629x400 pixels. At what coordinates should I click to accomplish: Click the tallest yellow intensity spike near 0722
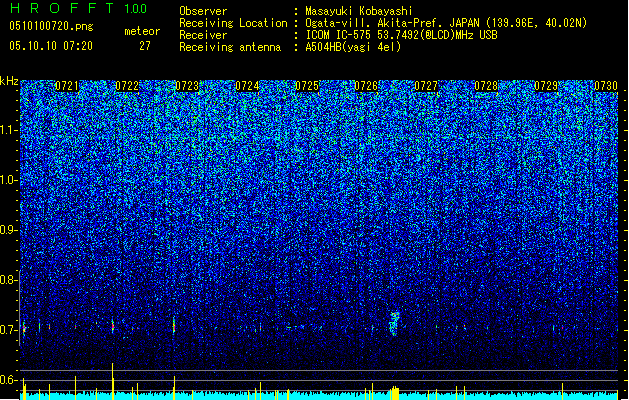[112, 381]
